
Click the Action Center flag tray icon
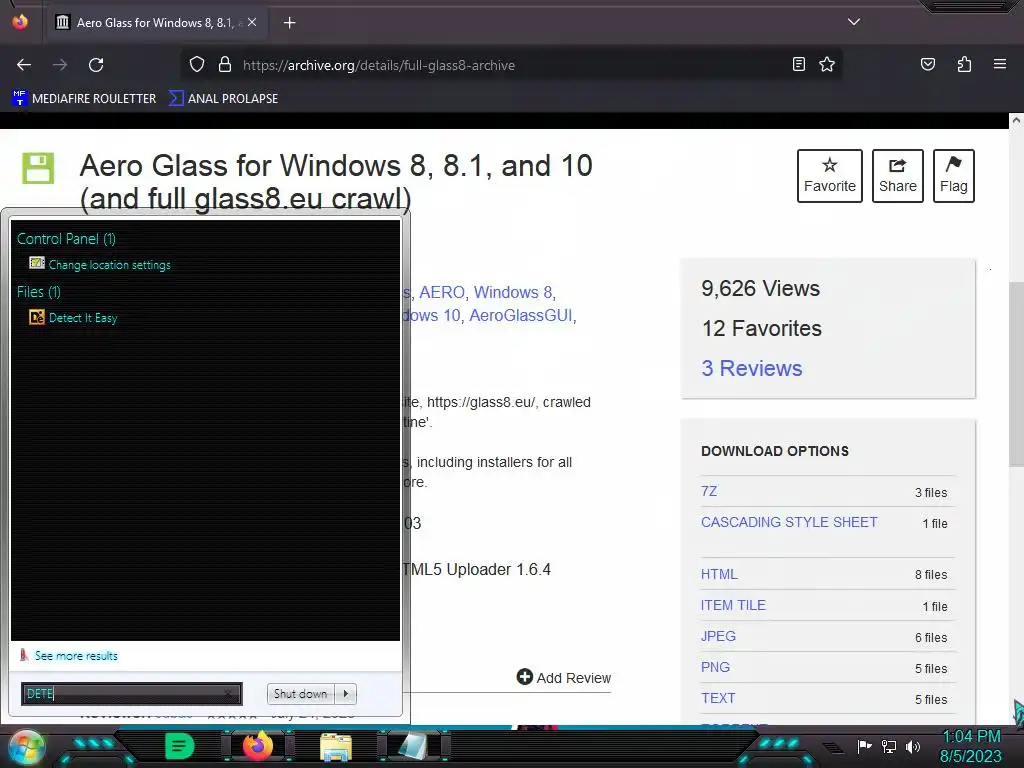864,746
